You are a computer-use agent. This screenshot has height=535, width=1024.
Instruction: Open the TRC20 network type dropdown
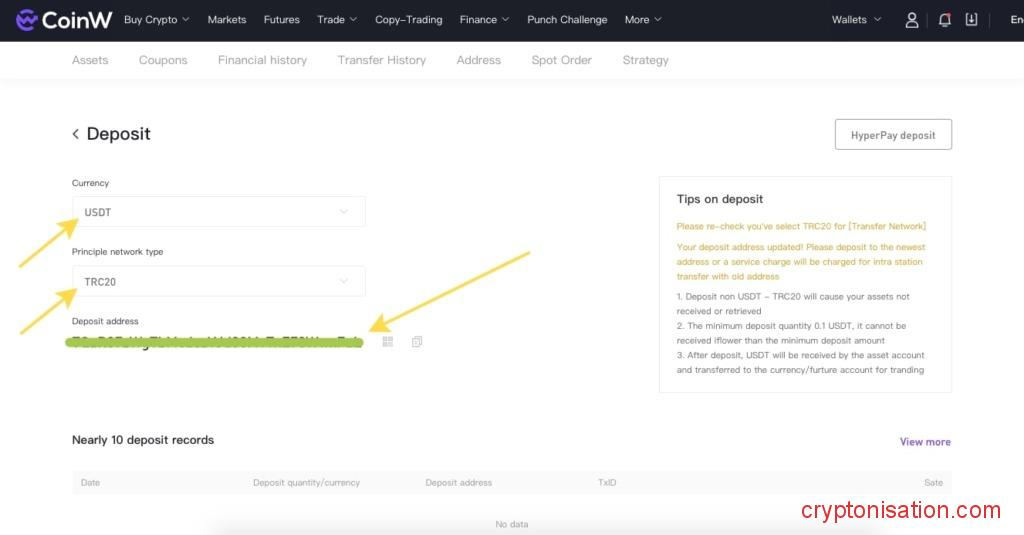[x=218, y=282]
